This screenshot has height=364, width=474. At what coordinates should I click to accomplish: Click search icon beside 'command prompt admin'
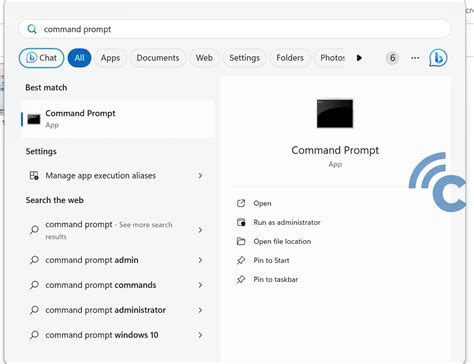coord(34,260)
